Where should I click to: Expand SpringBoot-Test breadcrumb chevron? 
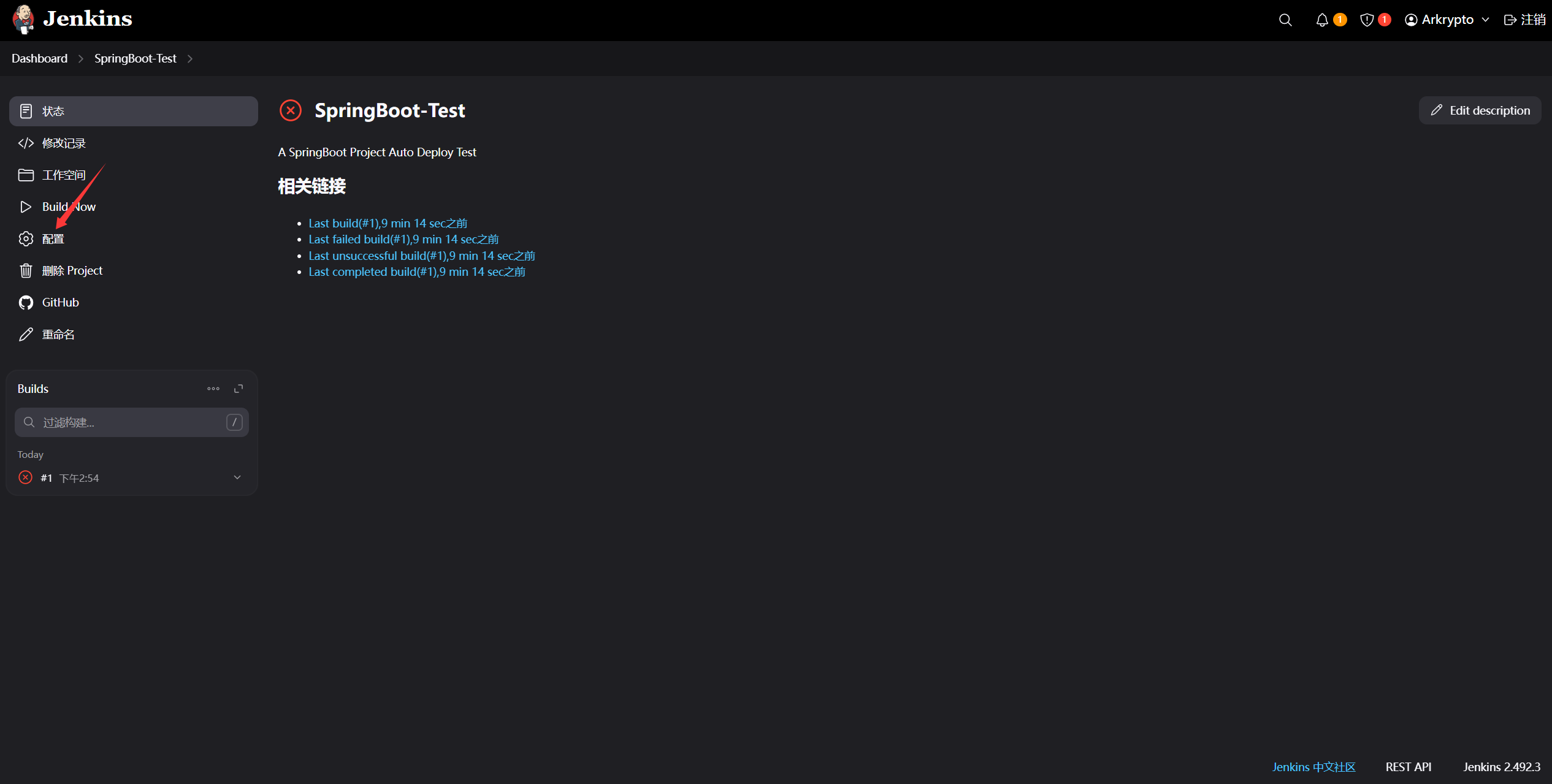190,59
